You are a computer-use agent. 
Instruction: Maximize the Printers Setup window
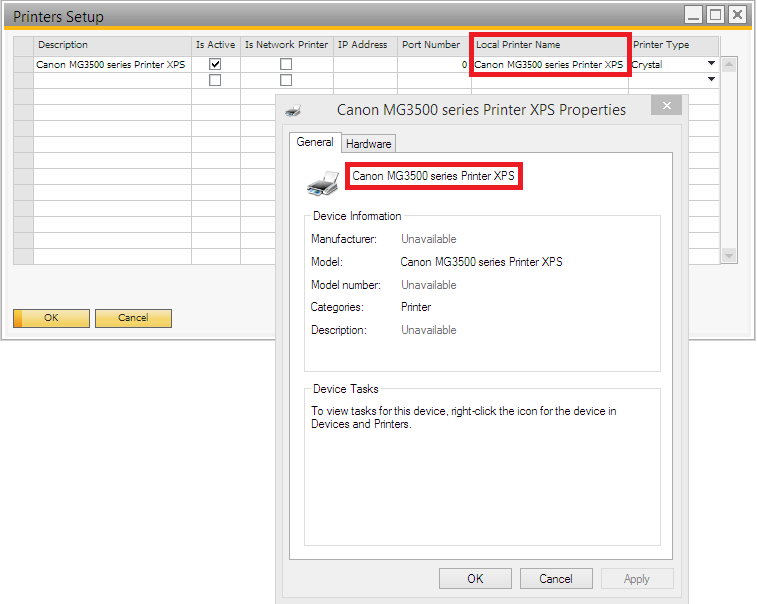715,14
